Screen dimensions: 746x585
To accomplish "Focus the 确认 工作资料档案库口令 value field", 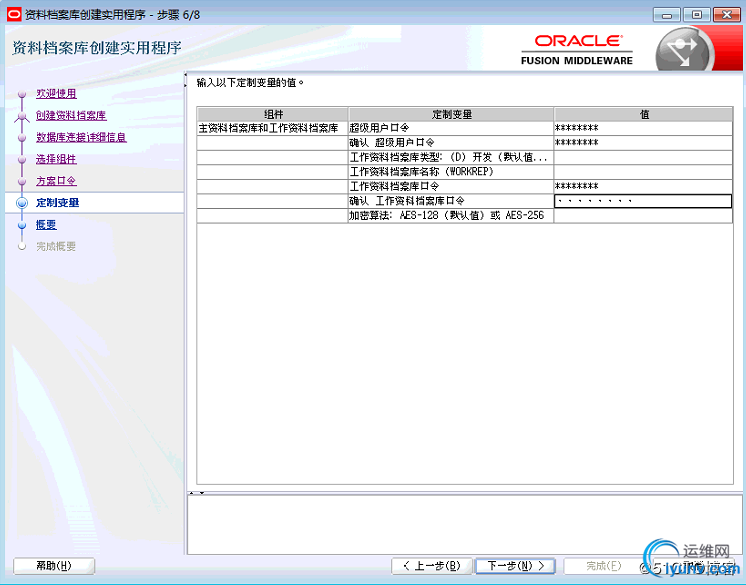I will pos(643,201).
